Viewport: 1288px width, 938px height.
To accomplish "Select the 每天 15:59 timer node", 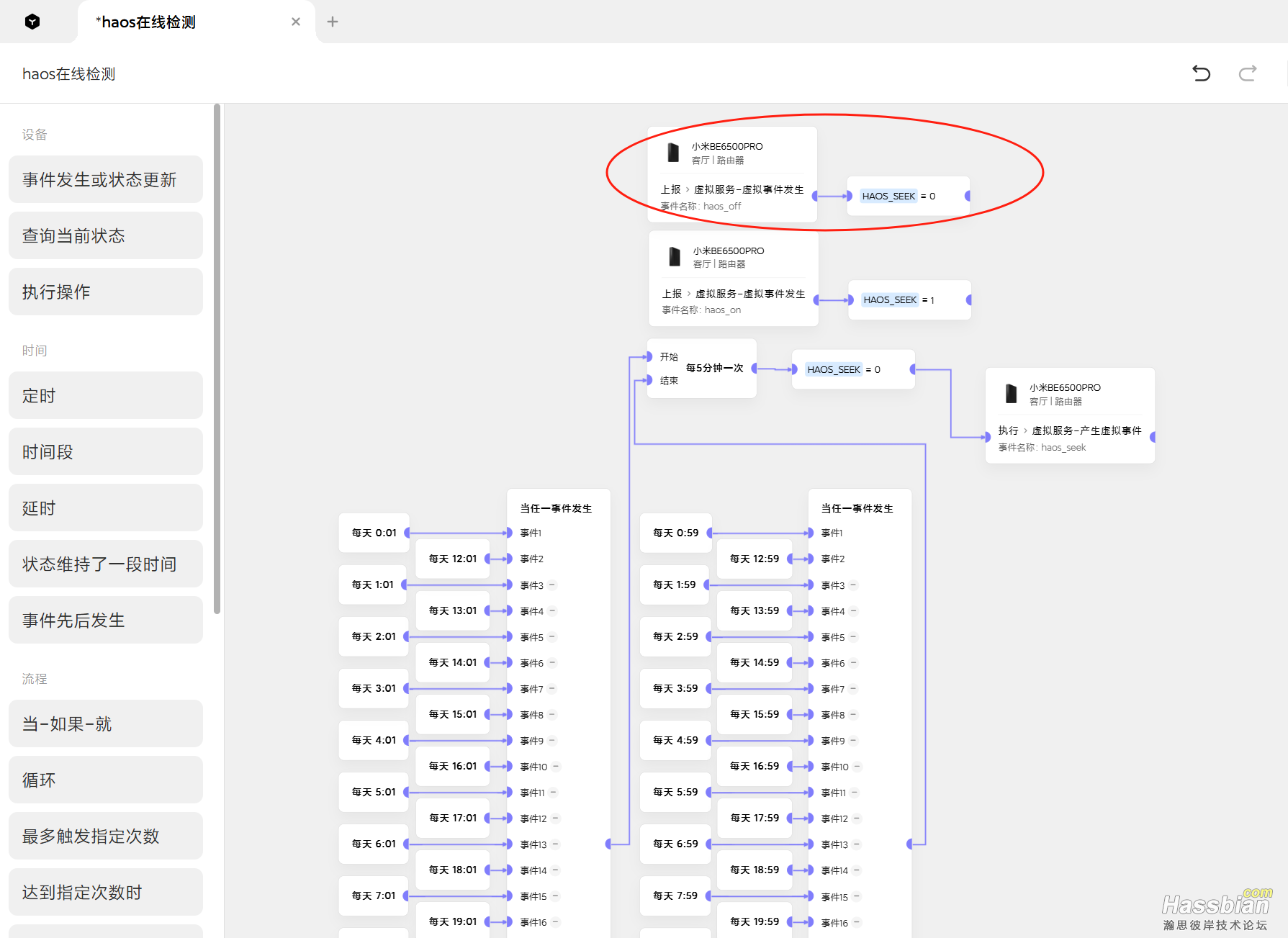I will pos(755,714).
